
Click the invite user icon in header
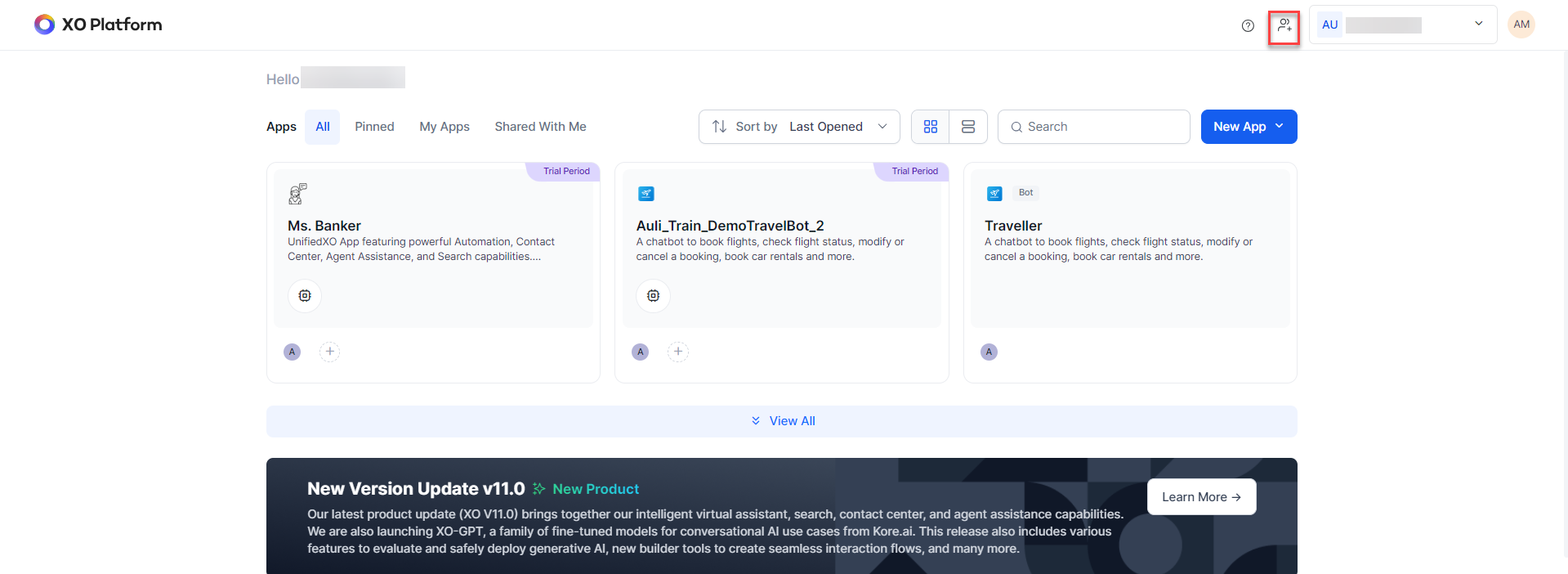1284,25
